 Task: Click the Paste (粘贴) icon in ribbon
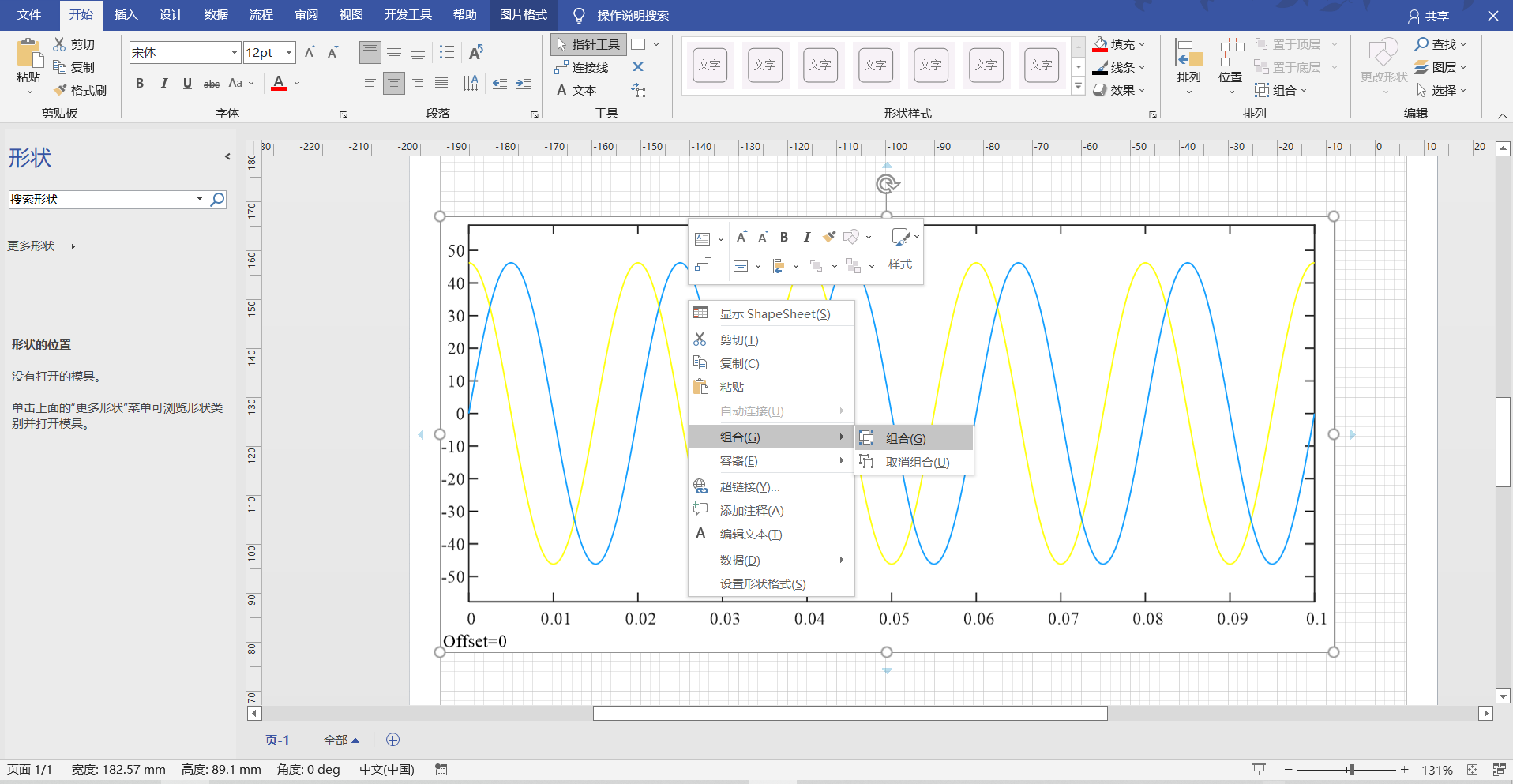click(29, 54)
